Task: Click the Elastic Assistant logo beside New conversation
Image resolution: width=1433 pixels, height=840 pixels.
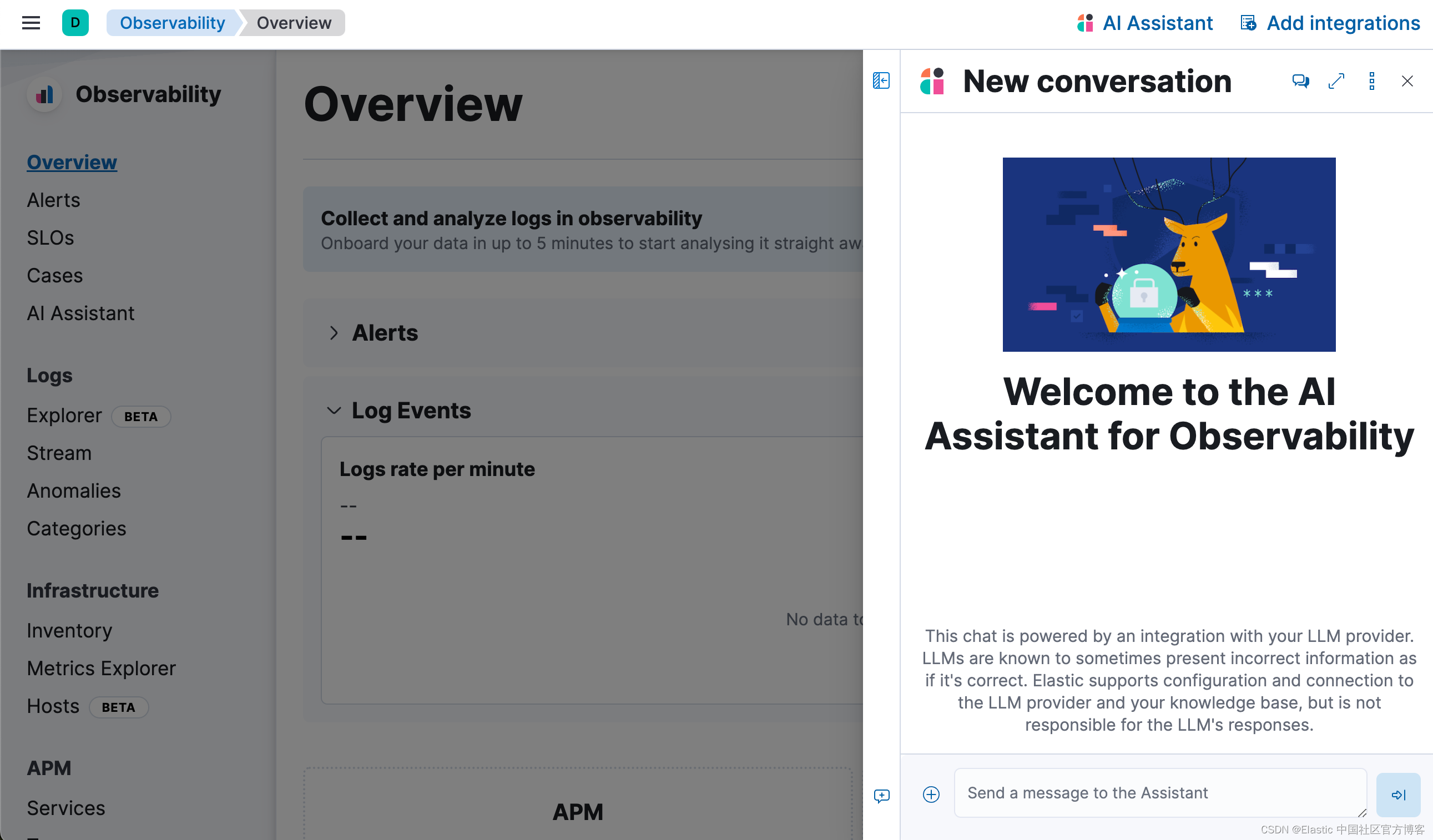Action: 931,81
